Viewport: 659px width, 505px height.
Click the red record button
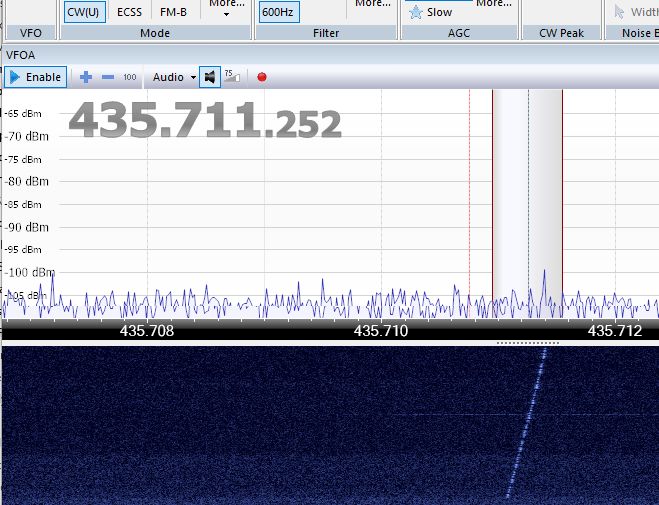click(262, 77)
